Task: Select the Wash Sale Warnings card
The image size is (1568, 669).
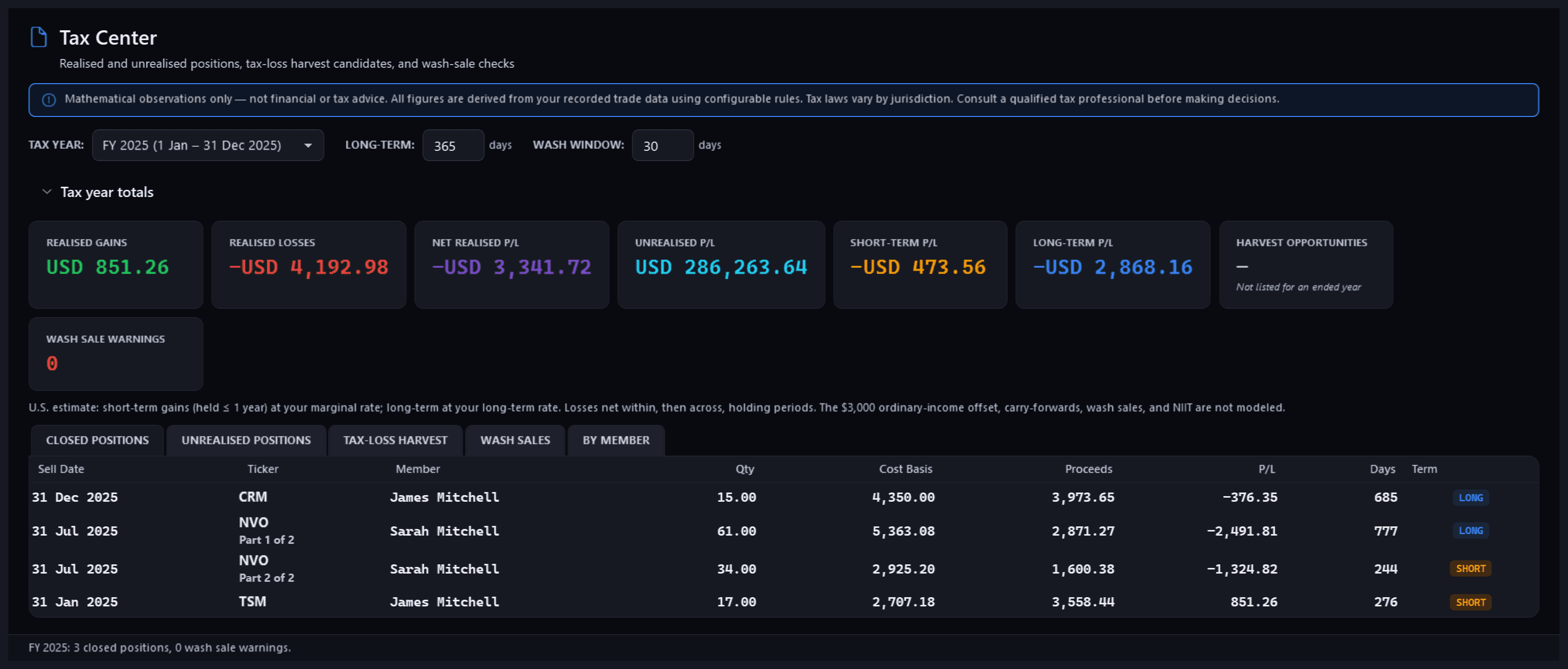Action: click(x=115, y=353)
